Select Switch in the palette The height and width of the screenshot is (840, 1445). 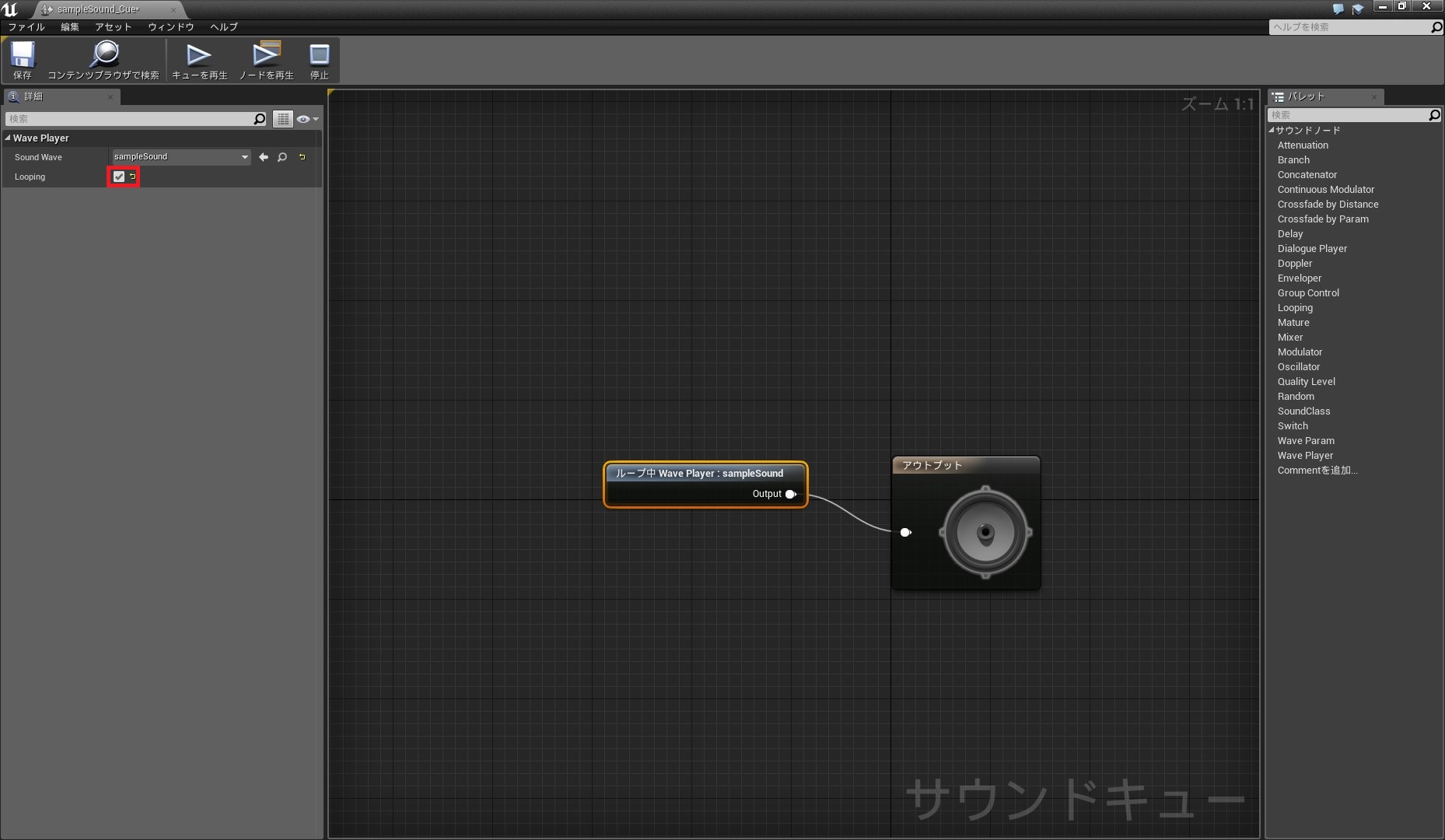[x=1293, y=426]
